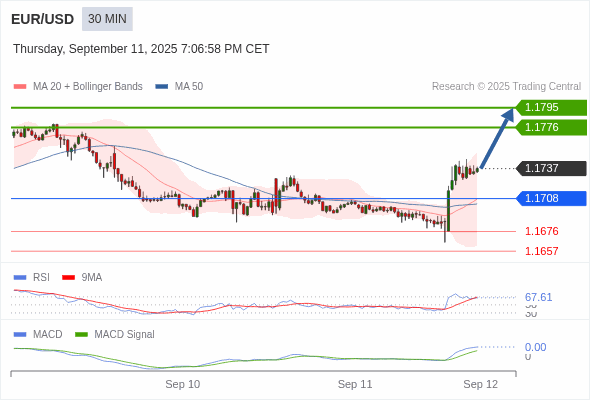Screen dimensions: 590x400
Task: Open the Research © 2025 Trading Central credit
Action: coord(506,87)
